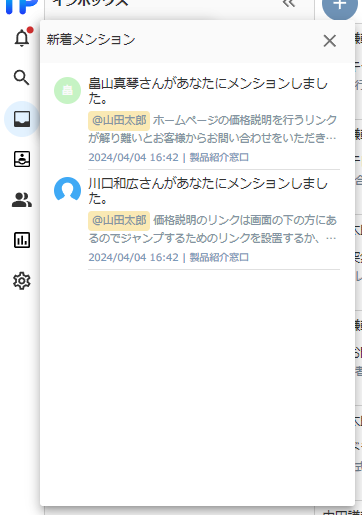Click the 新着メンション panel title
This screenshot has height=515, width=362.
(91, 40)
